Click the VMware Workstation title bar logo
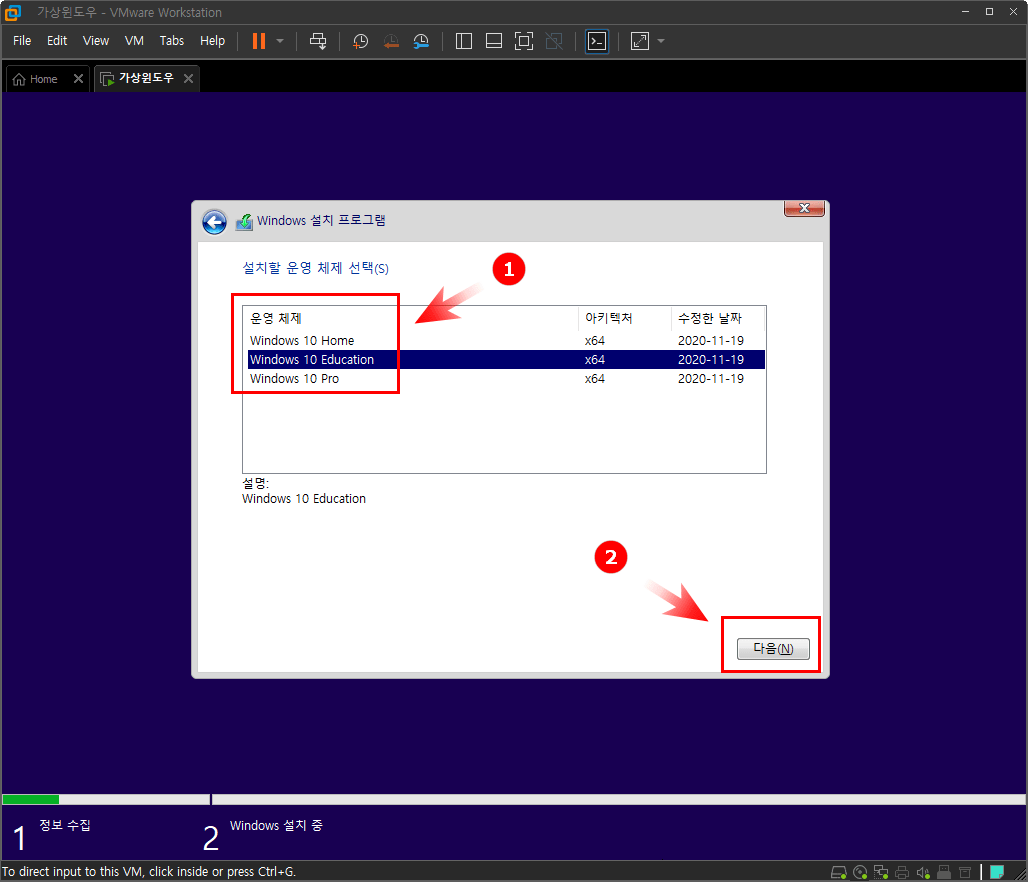The width and height of the screenshot is (1028, 882). tap(12, 12)
